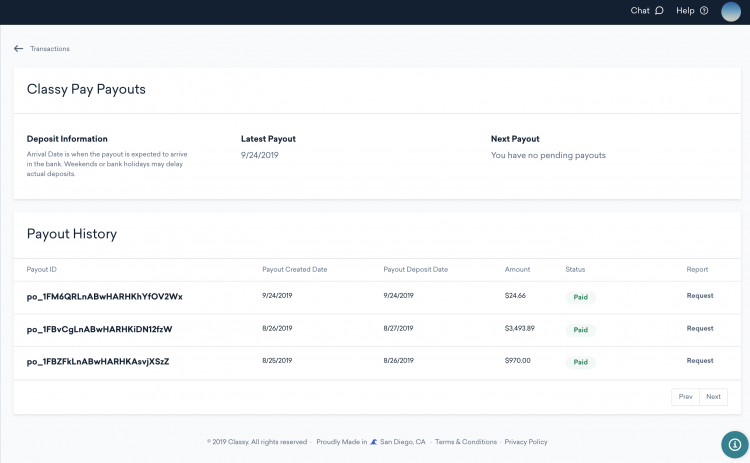Click the teal info button in the corner
Screen dimensions: 750x463
pos(735,444)
